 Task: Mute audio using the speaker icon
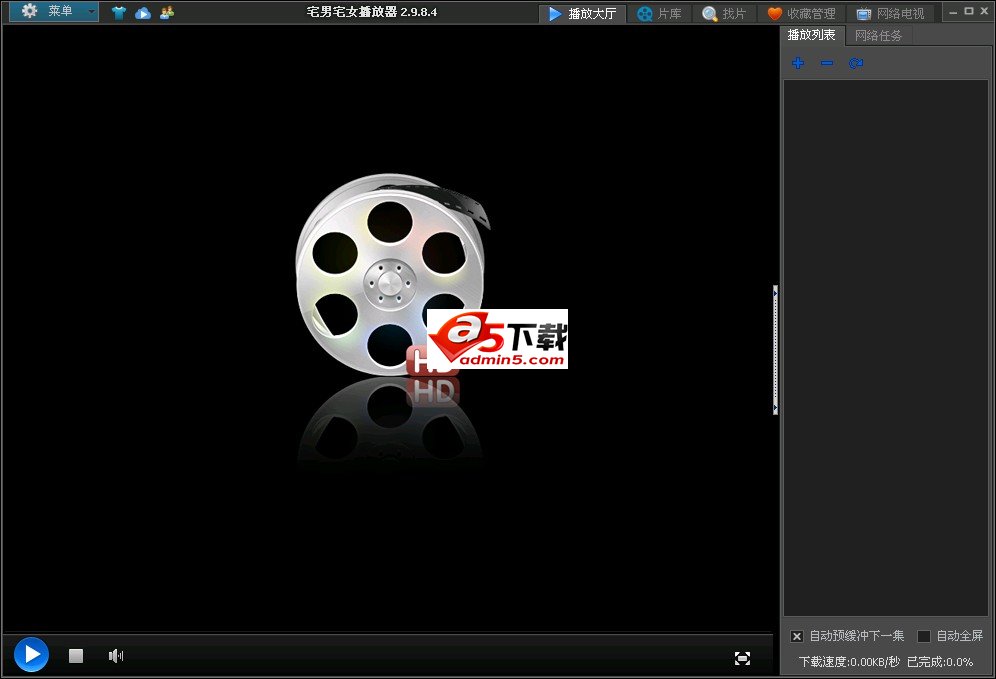[116, 656]
